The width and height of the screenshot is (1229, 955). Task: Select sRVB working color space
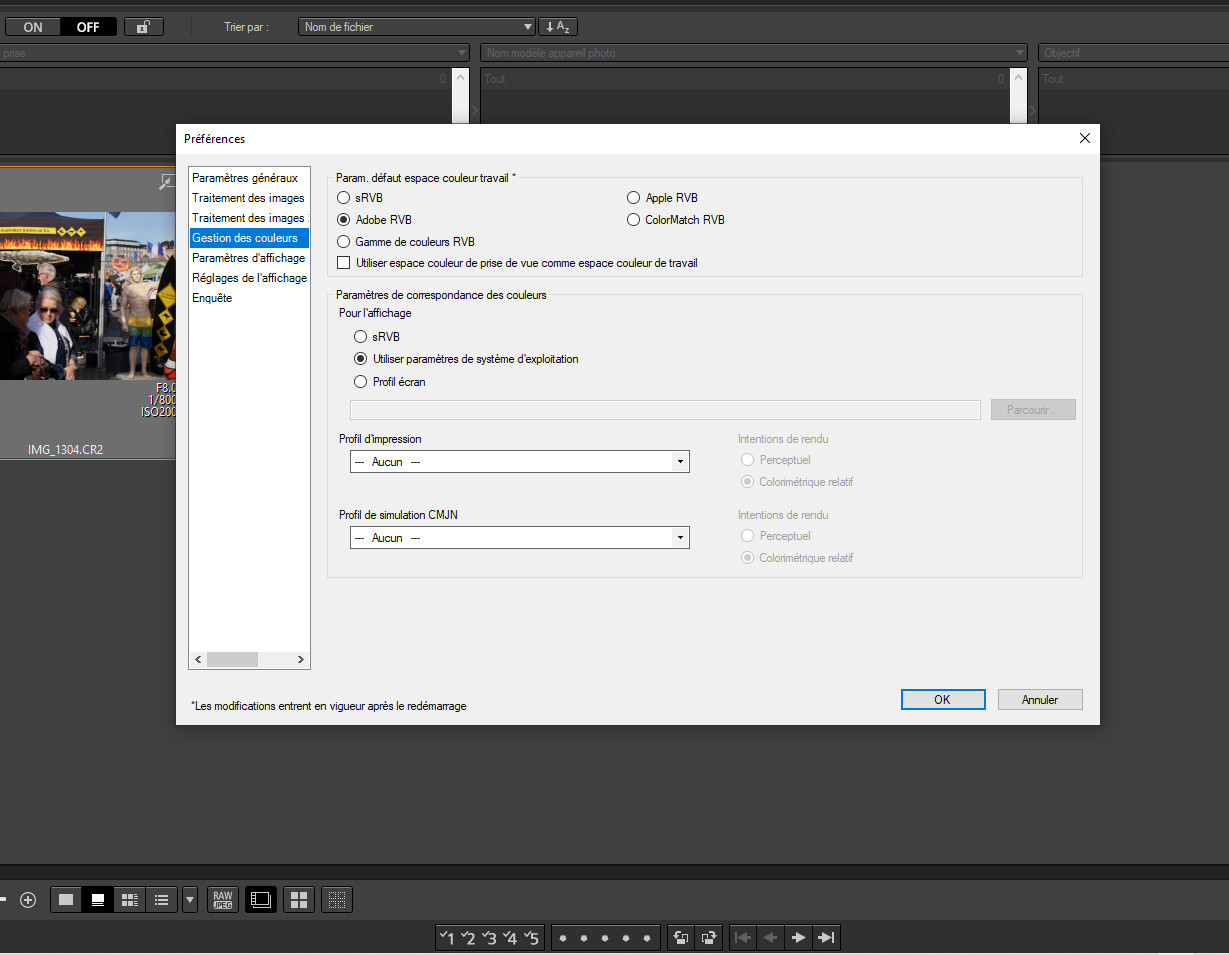tap(345, 198)
